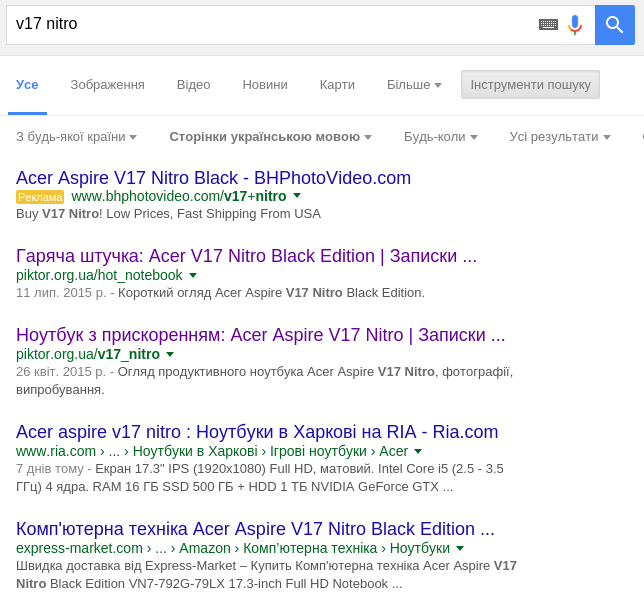Click the Реклама ad label
The image size is (644, 595).
tap(40, 197)
